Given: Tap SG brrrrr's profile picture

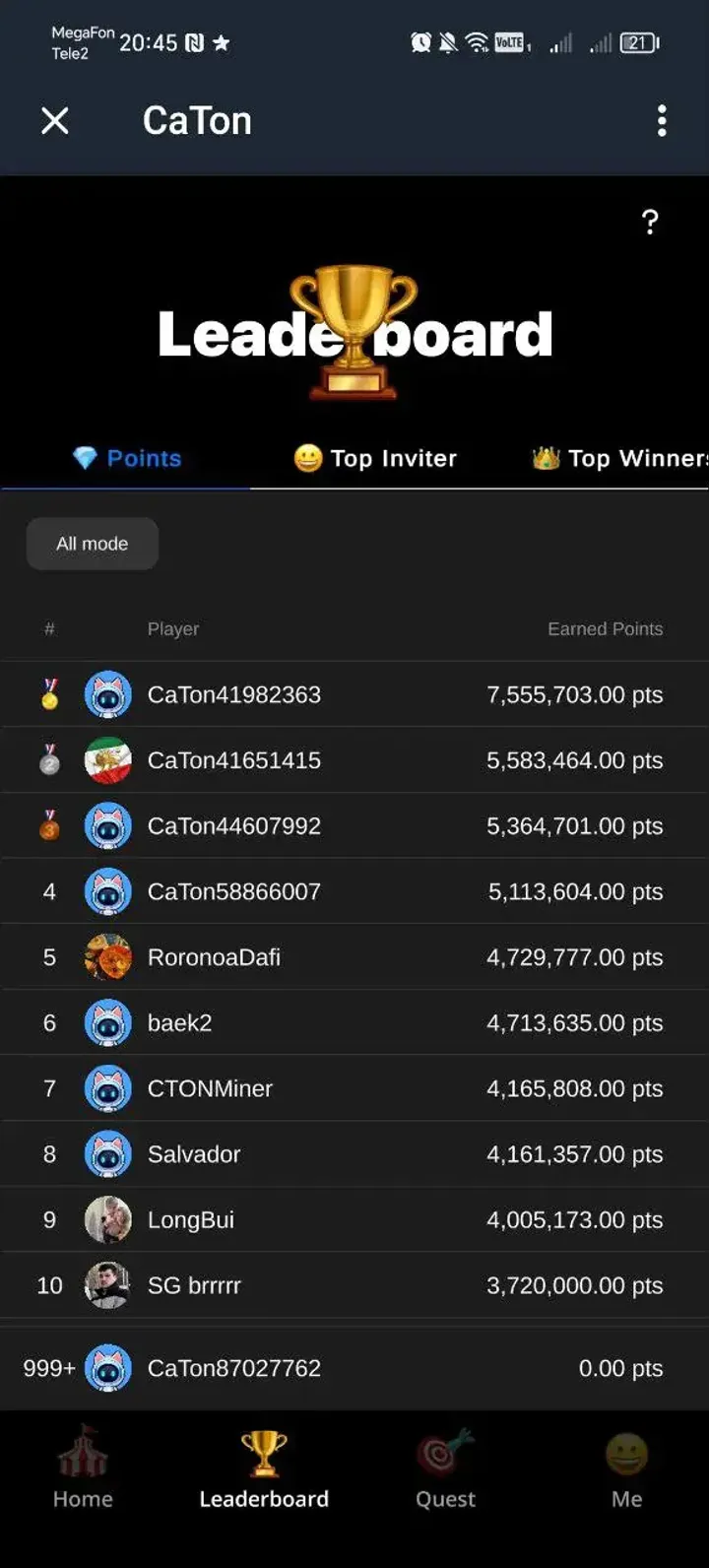Looking at the screenshot, I should pos(108,1285).
